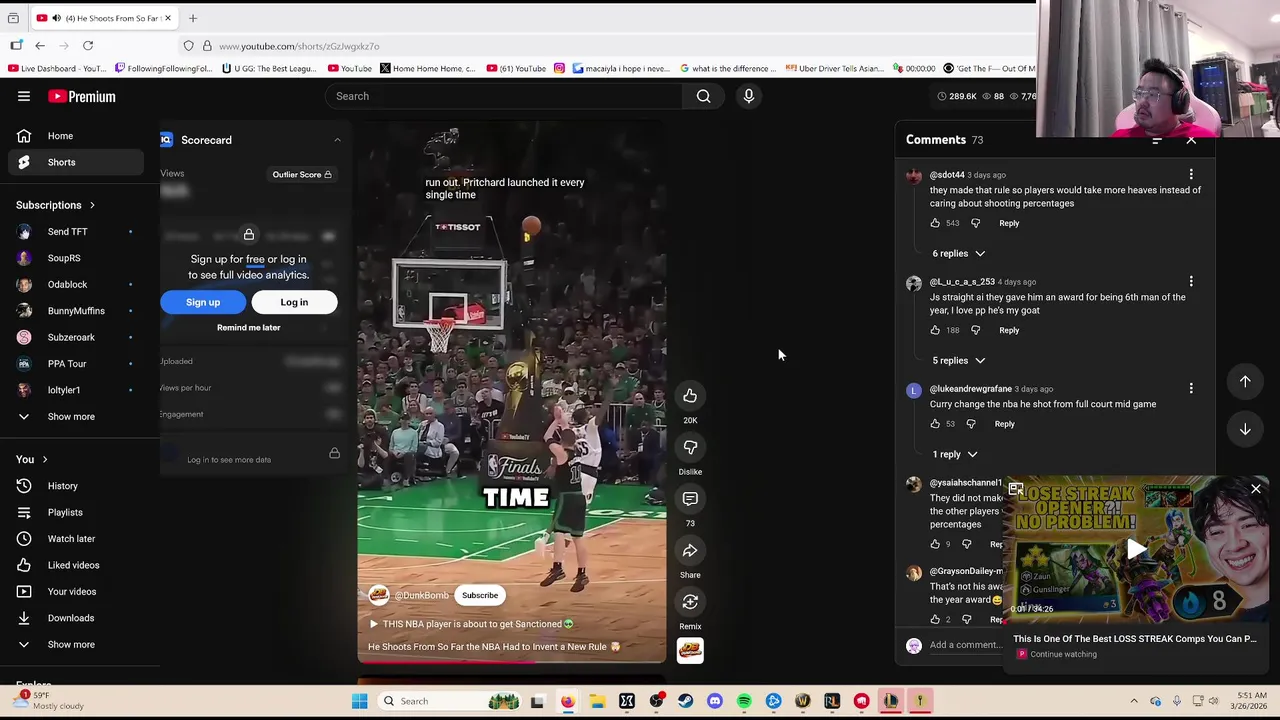1280x720 pixels.
Task: Open the locked Outlier Score dropdown
Action: pyautogui.click(x=302, y=175)
